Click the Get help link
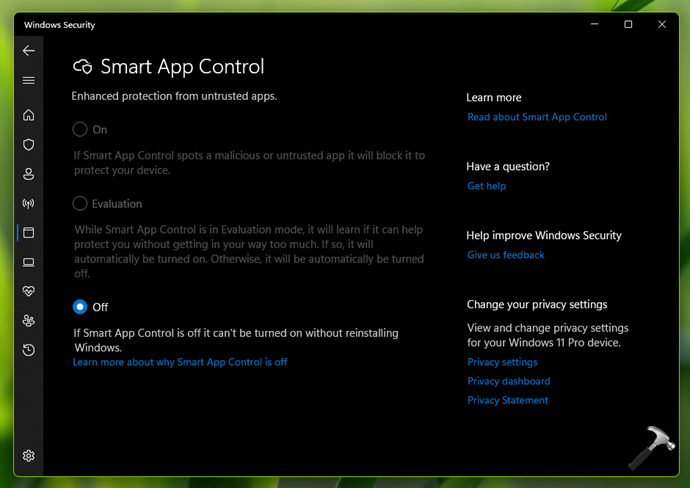The image size is (690, 488). [x=486, y=186]
